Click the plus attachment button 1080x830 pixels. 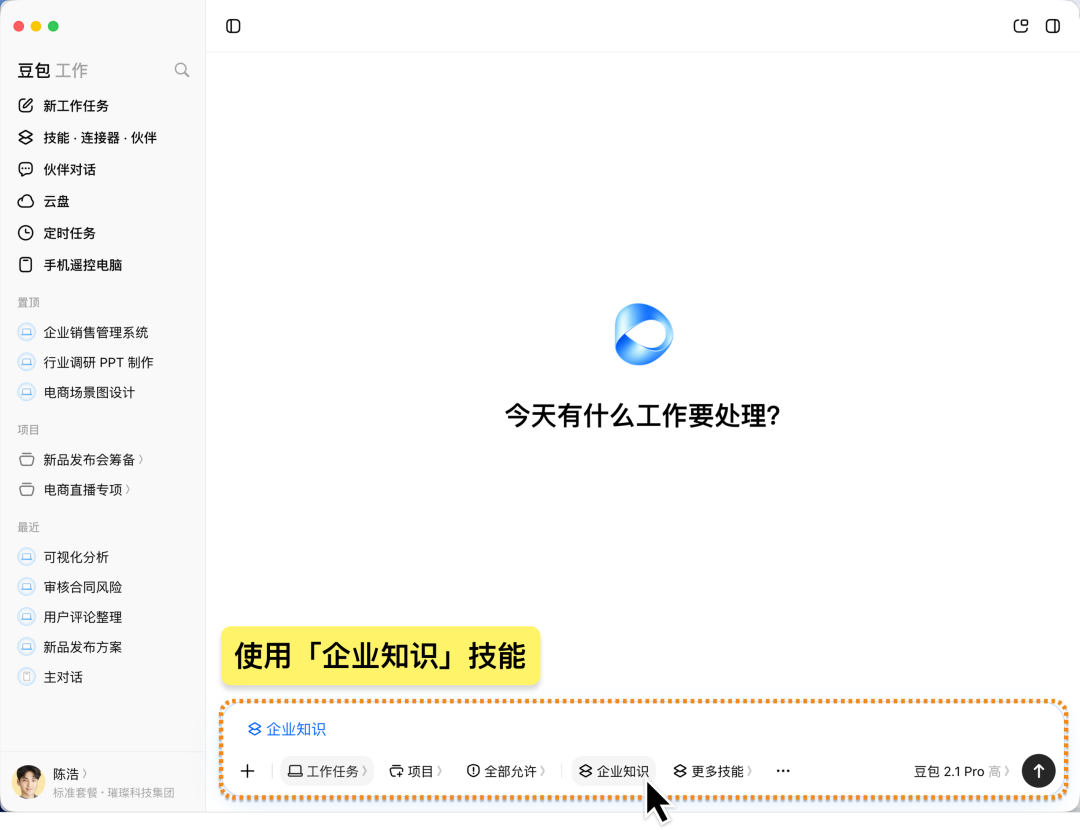click(x=247, y=771)
